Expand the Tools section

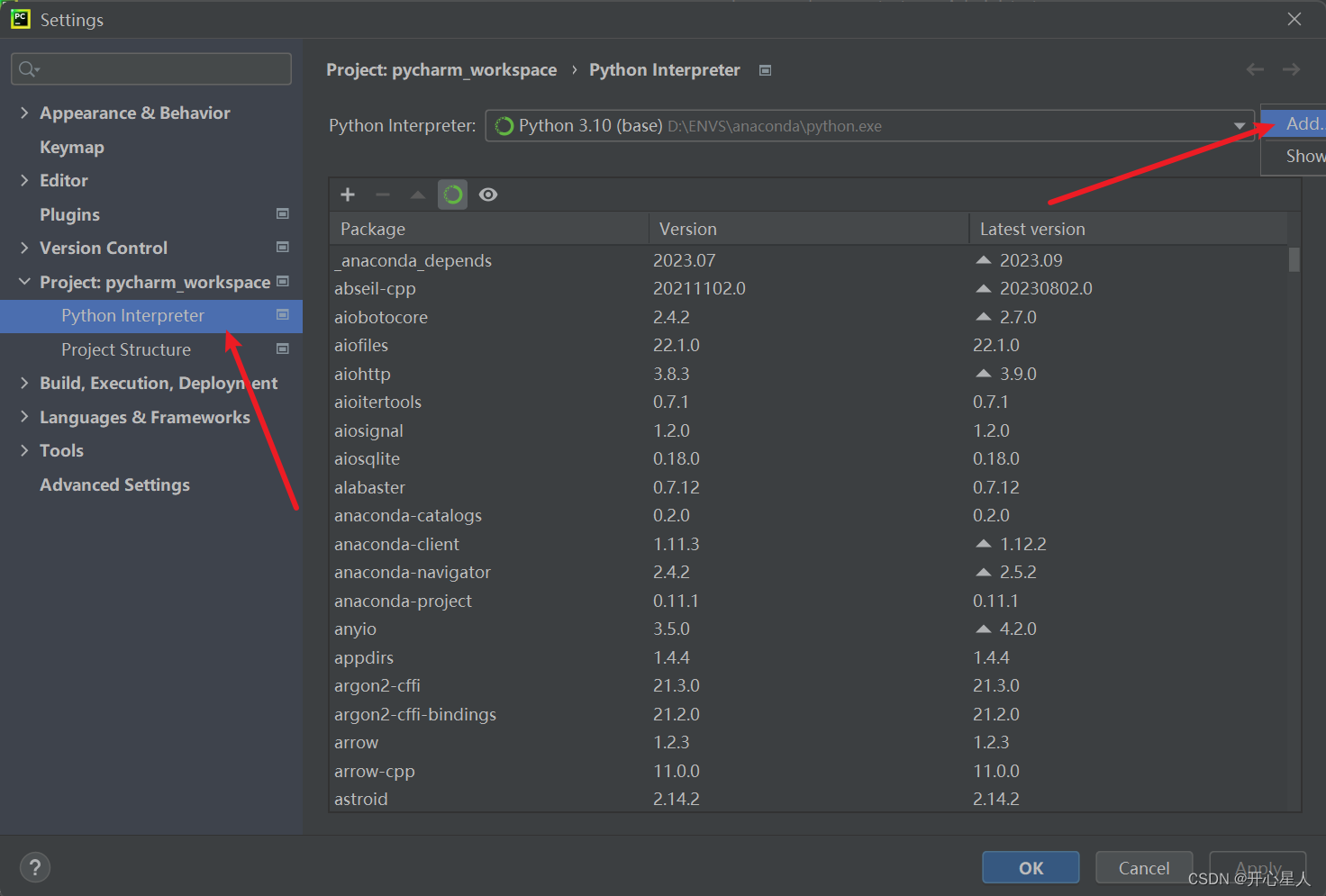click(24, 450)
